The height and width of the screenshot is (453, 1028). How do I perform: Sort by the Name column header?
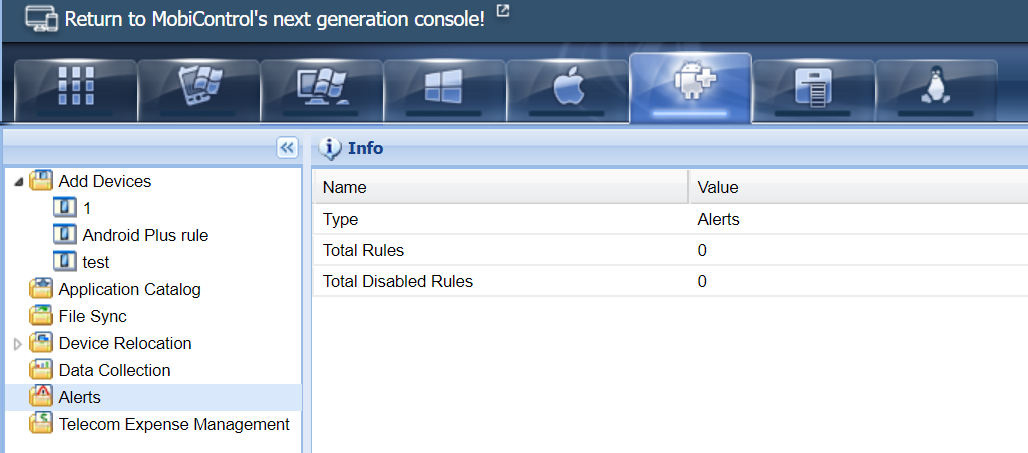tap(345, 187)
